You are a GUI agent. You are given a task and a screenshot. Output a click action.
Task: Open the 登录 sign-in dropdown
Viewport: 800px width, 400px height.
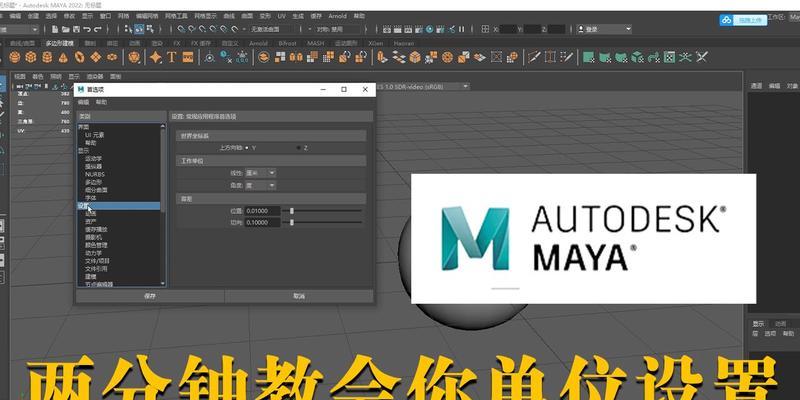605,30
